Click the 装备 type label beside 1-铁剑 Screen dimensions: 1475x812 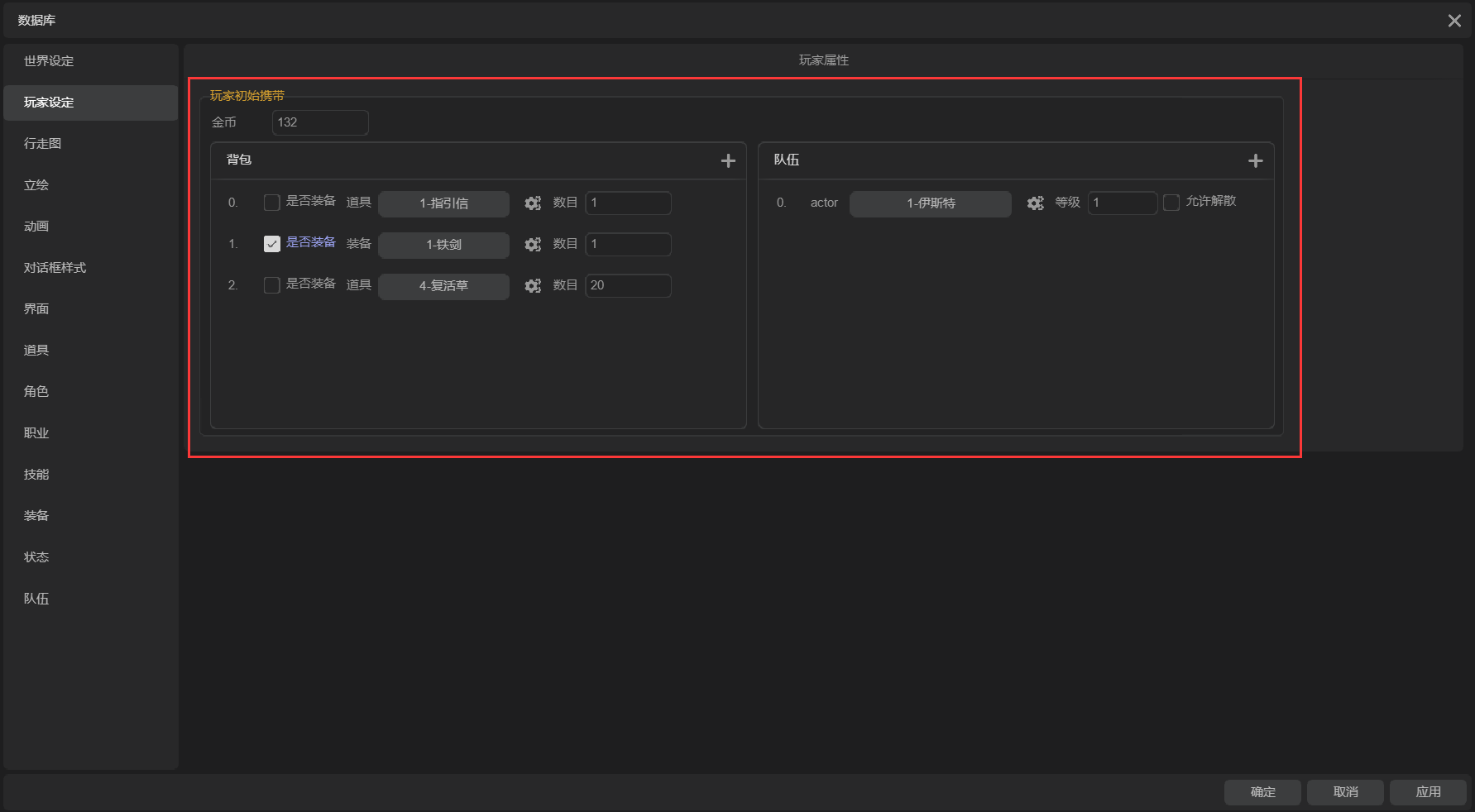(359, 244)
